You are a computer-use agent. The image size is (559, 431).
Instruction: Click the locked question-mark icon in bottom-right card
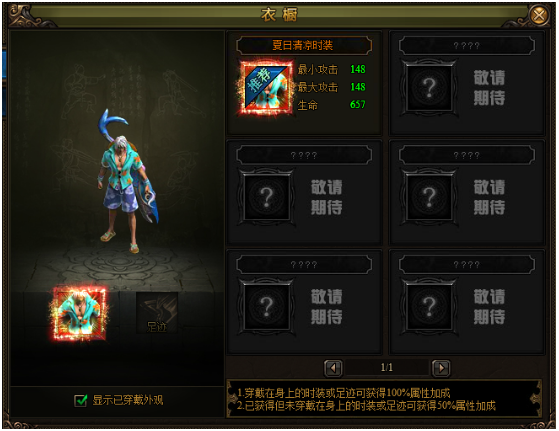point(429,307)
